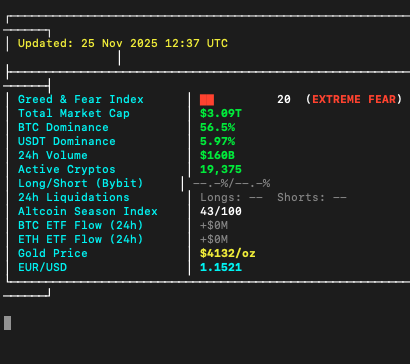Select the ETH ETF flow +$0M value

(214, 240)
